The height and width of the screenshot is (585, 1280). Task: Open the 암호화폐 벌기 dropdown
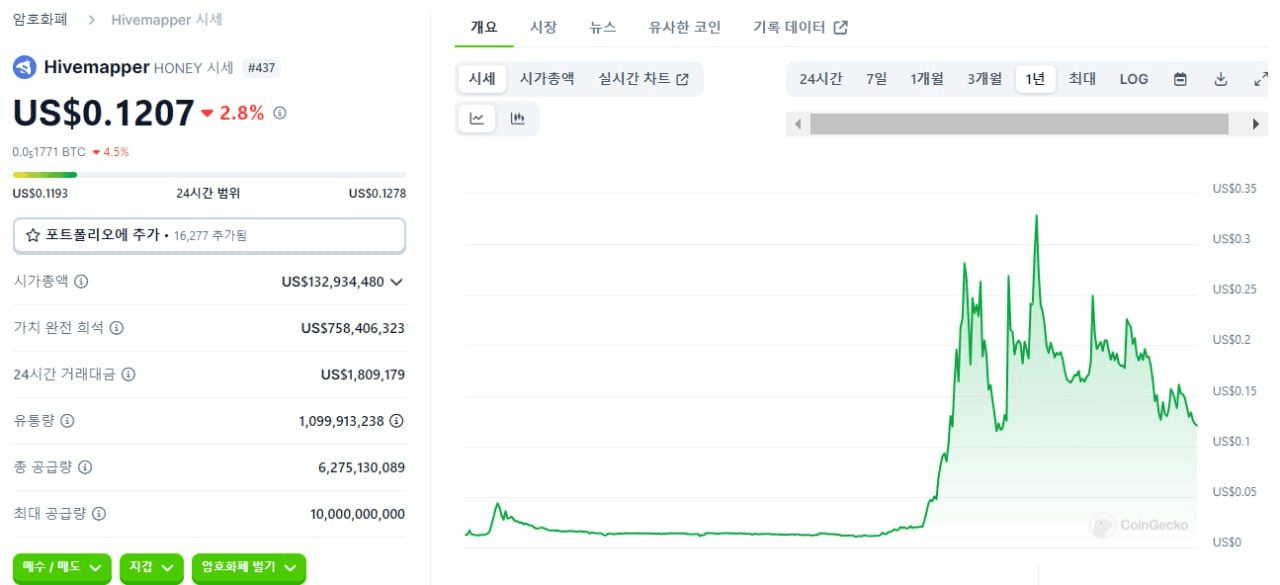click(x=249, y=567)
